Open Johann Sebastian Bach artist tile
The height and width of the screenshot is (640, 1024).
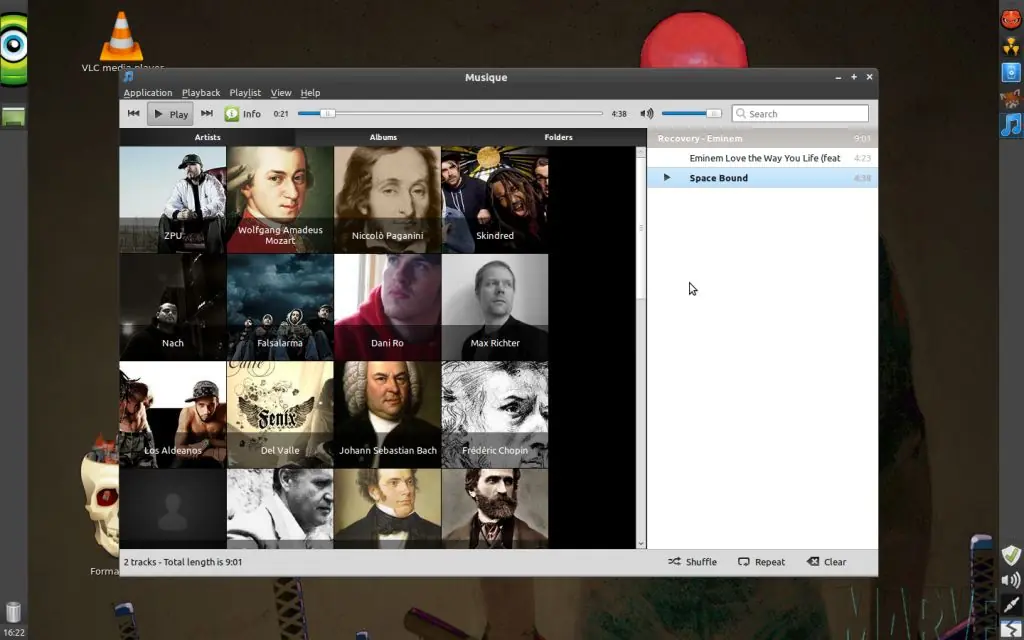click(387, 415)
